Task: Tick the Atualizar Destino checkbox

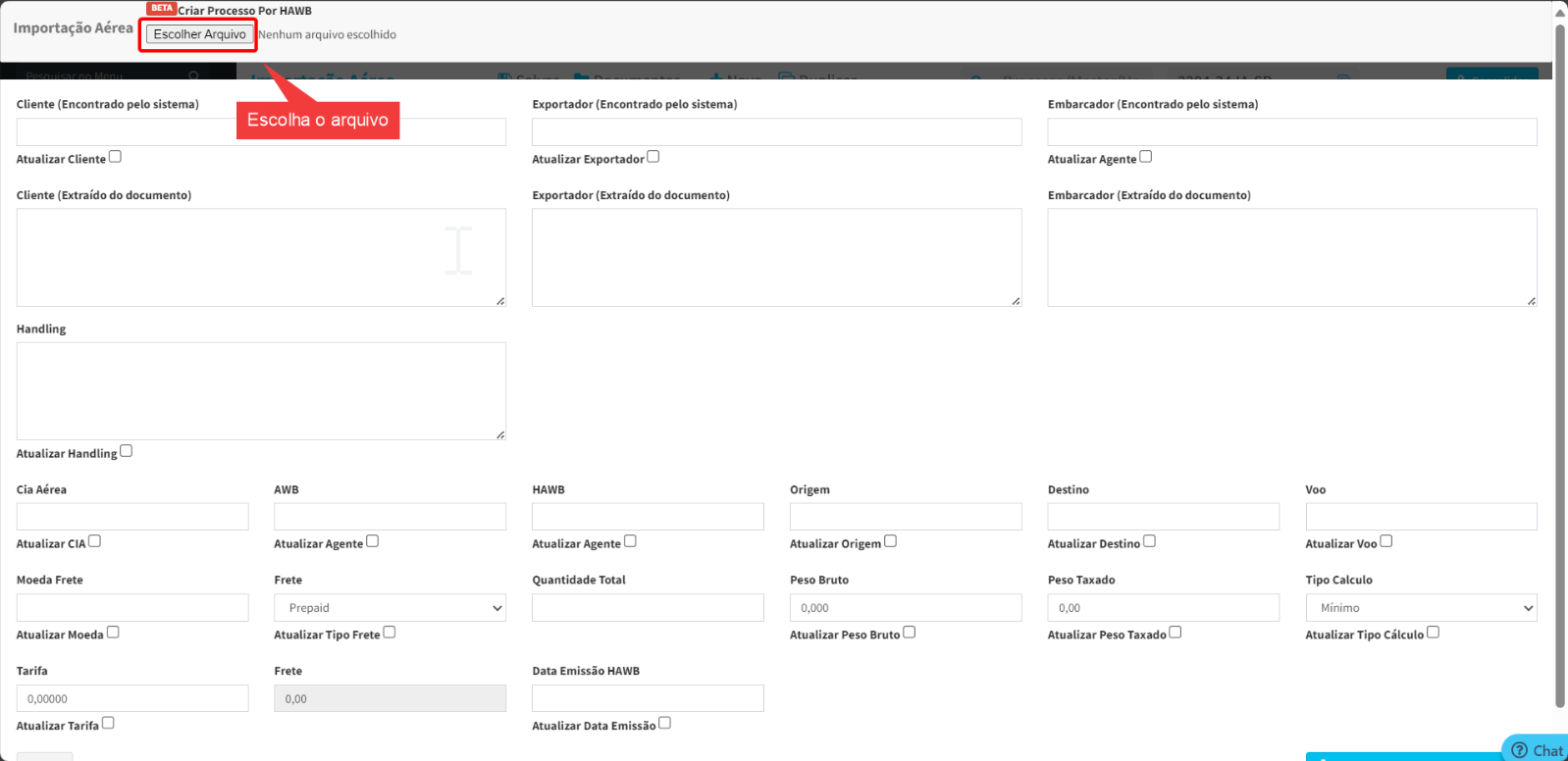Action: pyautogui.click(x=1149, y=541)
